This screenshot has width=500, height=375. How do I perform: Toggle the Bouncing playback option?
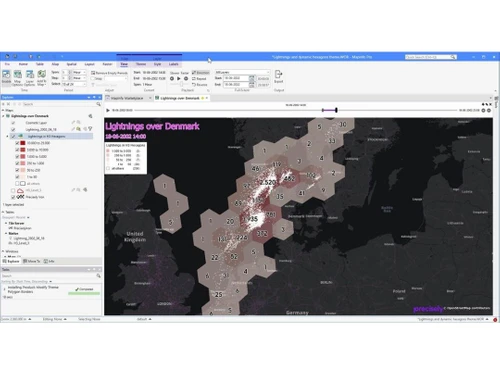201,73
